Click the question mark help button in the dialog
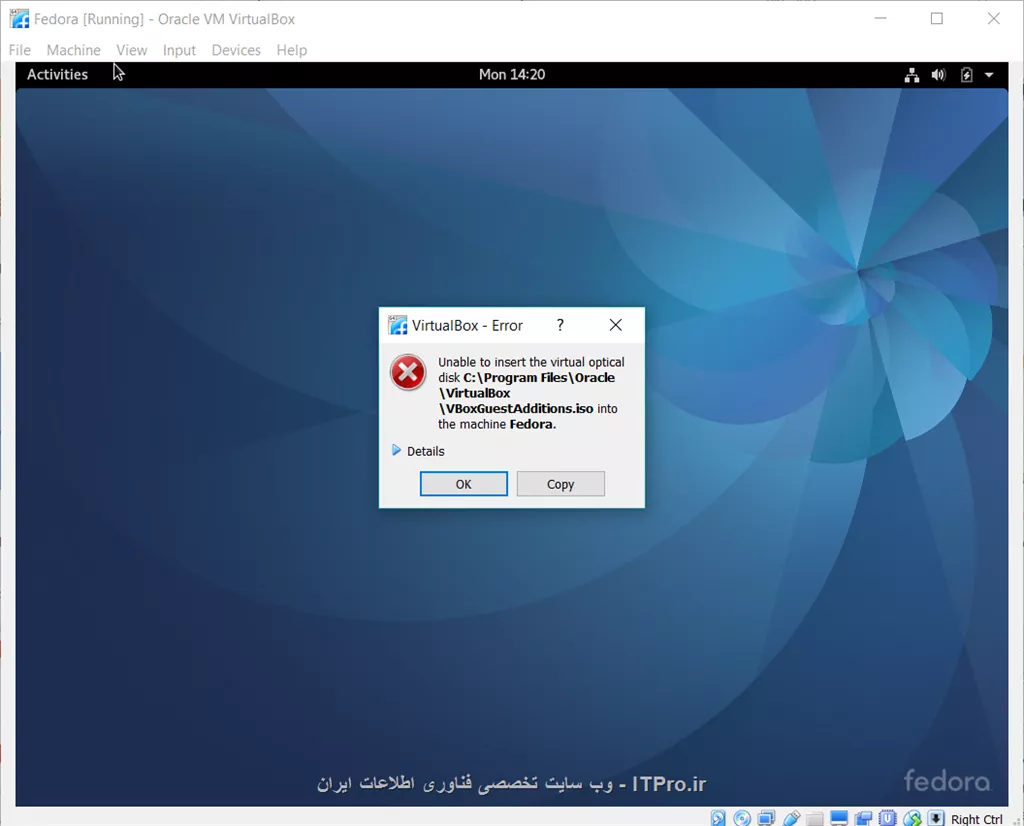This screenshot has height=826, width=1024. [560, 325]
